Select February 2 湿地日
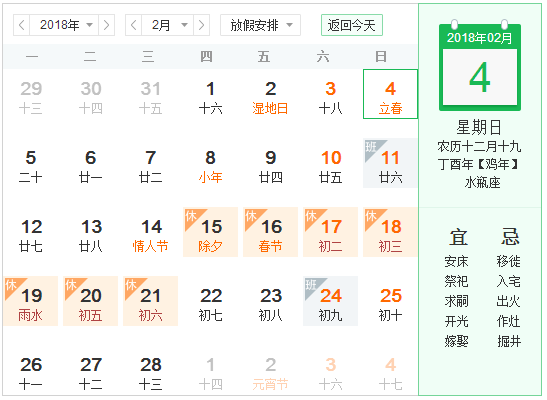 pyautogui.click(x=270, y=94)
